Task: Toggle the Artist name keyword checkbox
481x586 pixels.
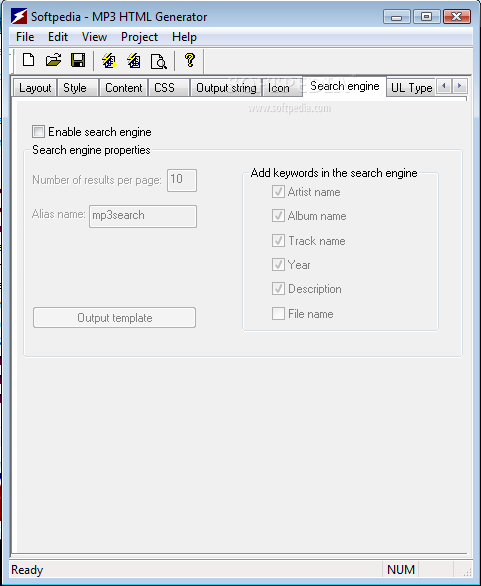Action: [278, 192]
